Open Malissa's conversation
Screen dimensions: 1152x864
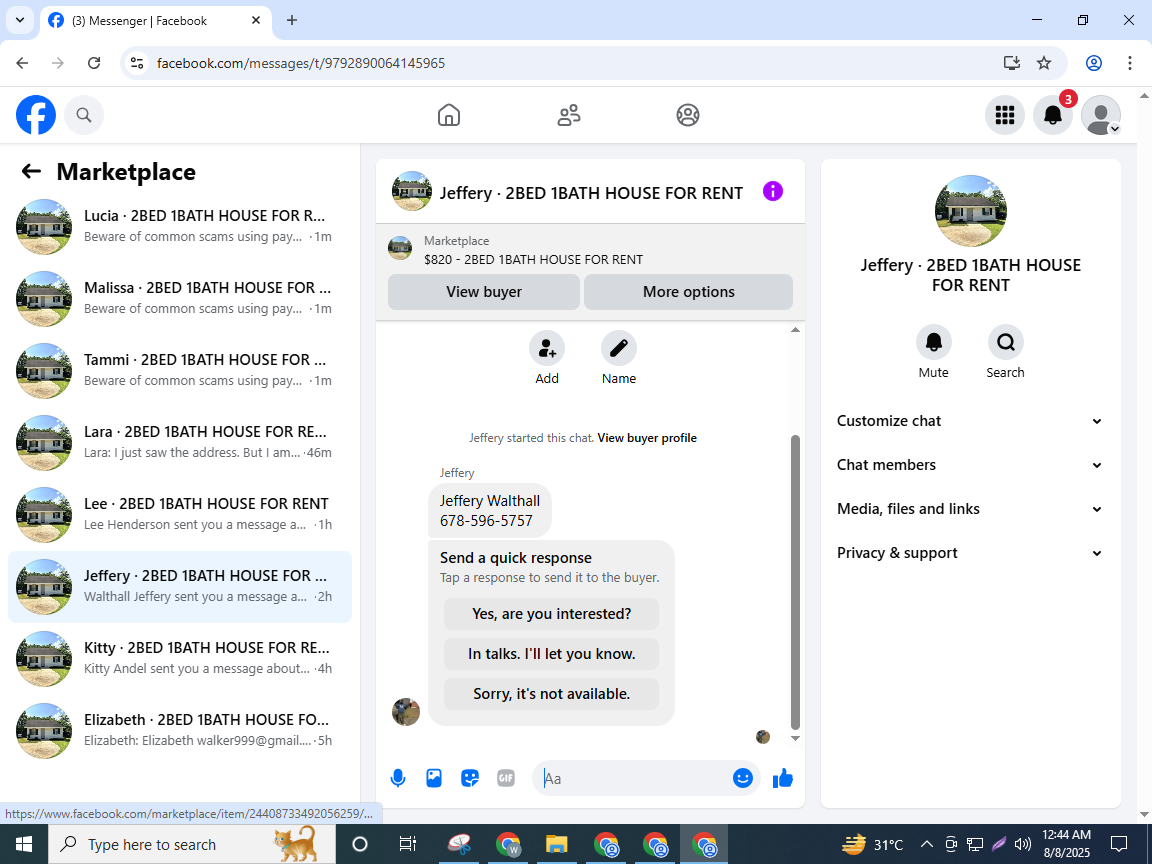click(179, 298)
